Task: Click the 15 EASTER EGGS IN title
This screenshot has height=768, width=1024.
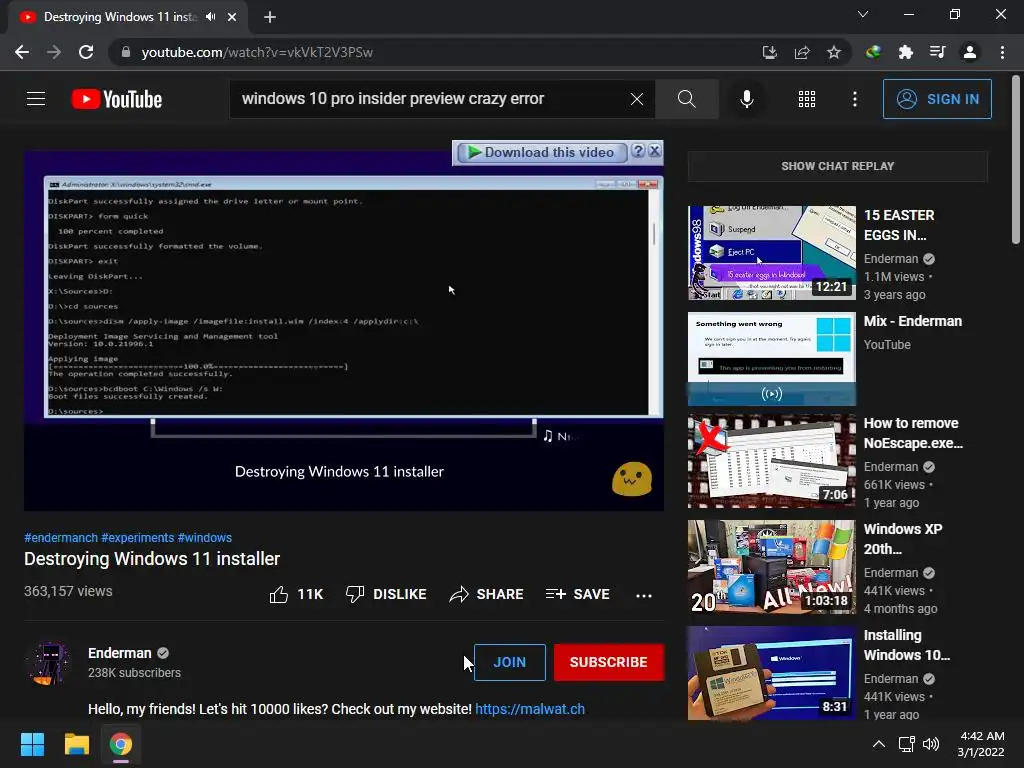Action: pos(899,225)
